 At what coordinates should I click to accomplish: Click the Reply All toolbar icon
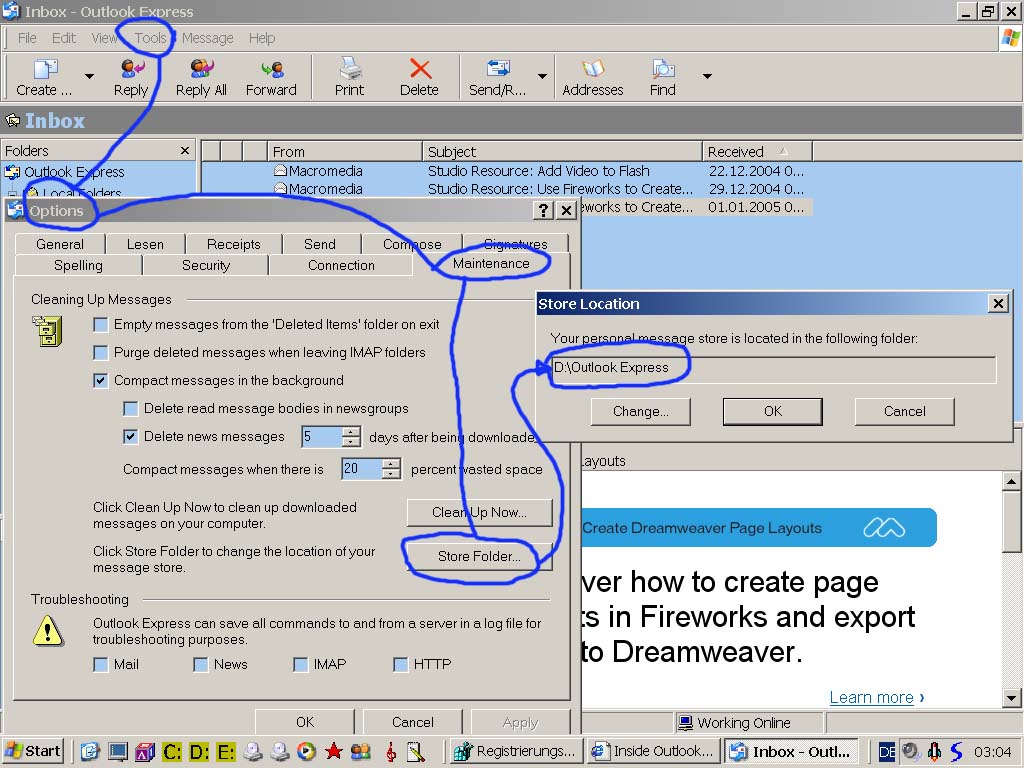pos(202,69)
